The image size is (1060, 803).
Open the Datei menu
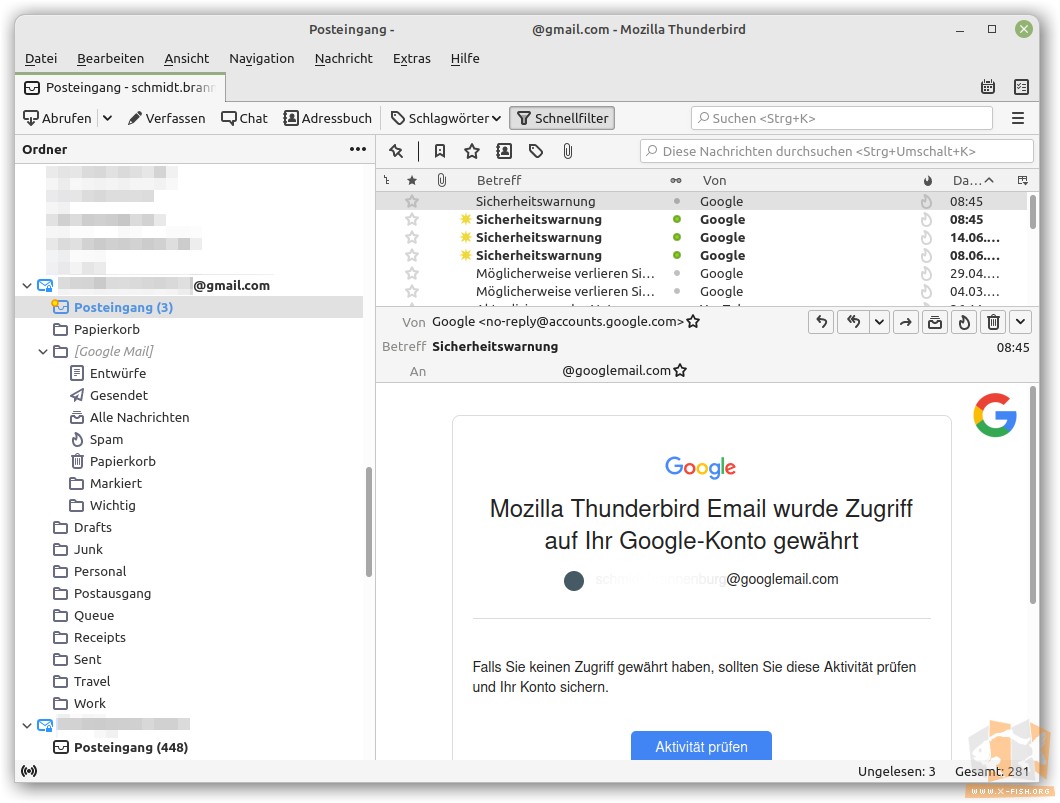tap(41, 59)
